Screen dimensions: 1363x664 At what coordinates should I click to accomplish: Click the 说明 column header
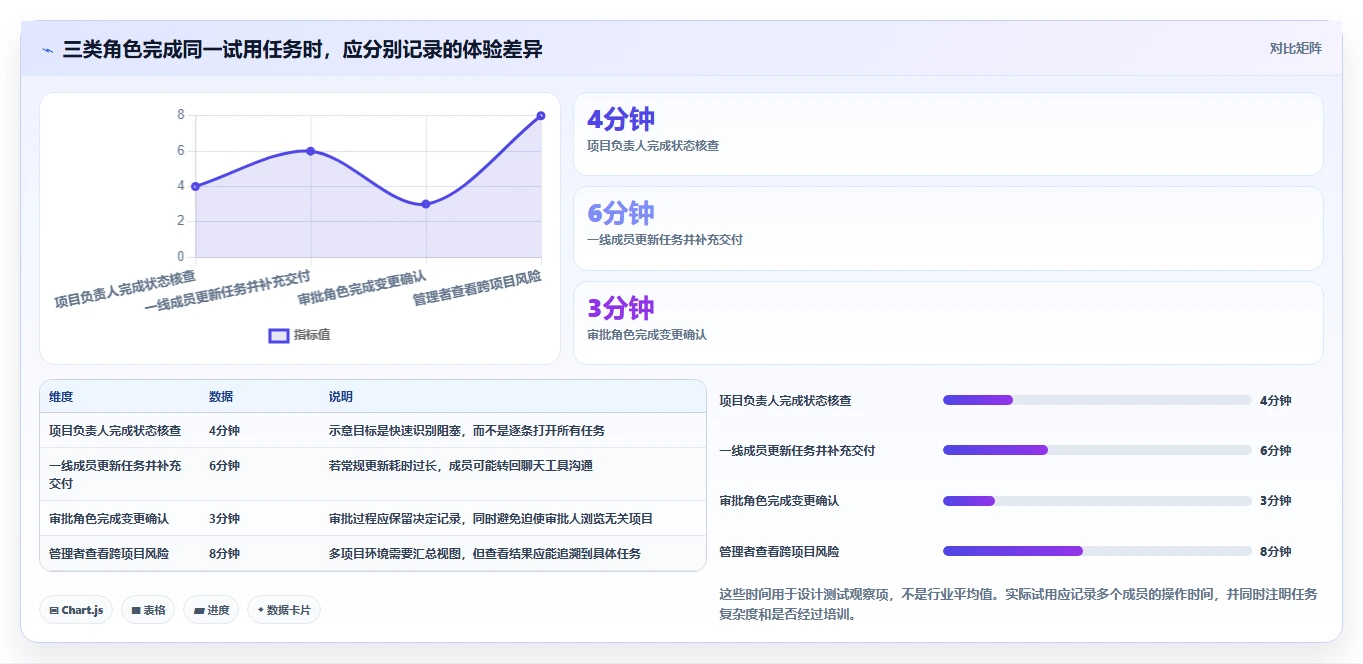tap(341, 397)
